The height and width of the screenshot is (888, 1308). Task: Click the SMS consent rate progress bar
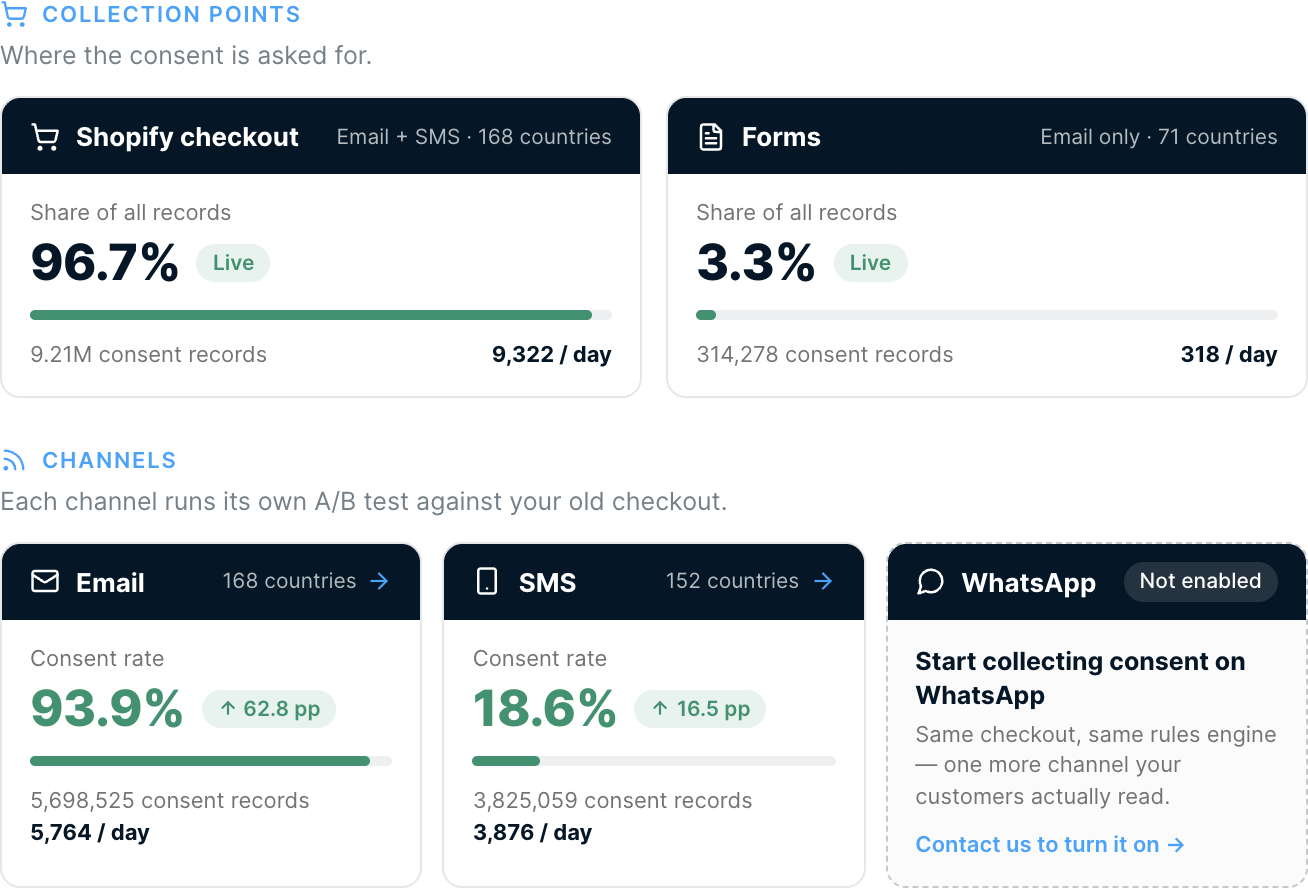tap(654, 761)
